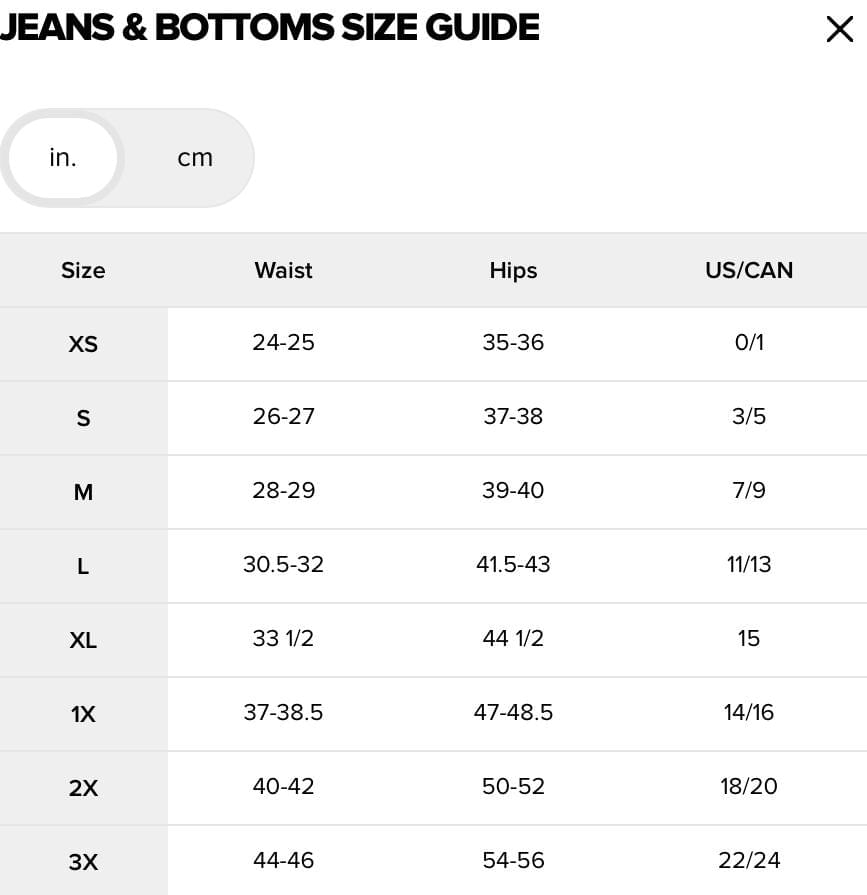The width and height of the screenshot is (867, 895).
Task: Select the L size row label
Action: pos(83,566)
